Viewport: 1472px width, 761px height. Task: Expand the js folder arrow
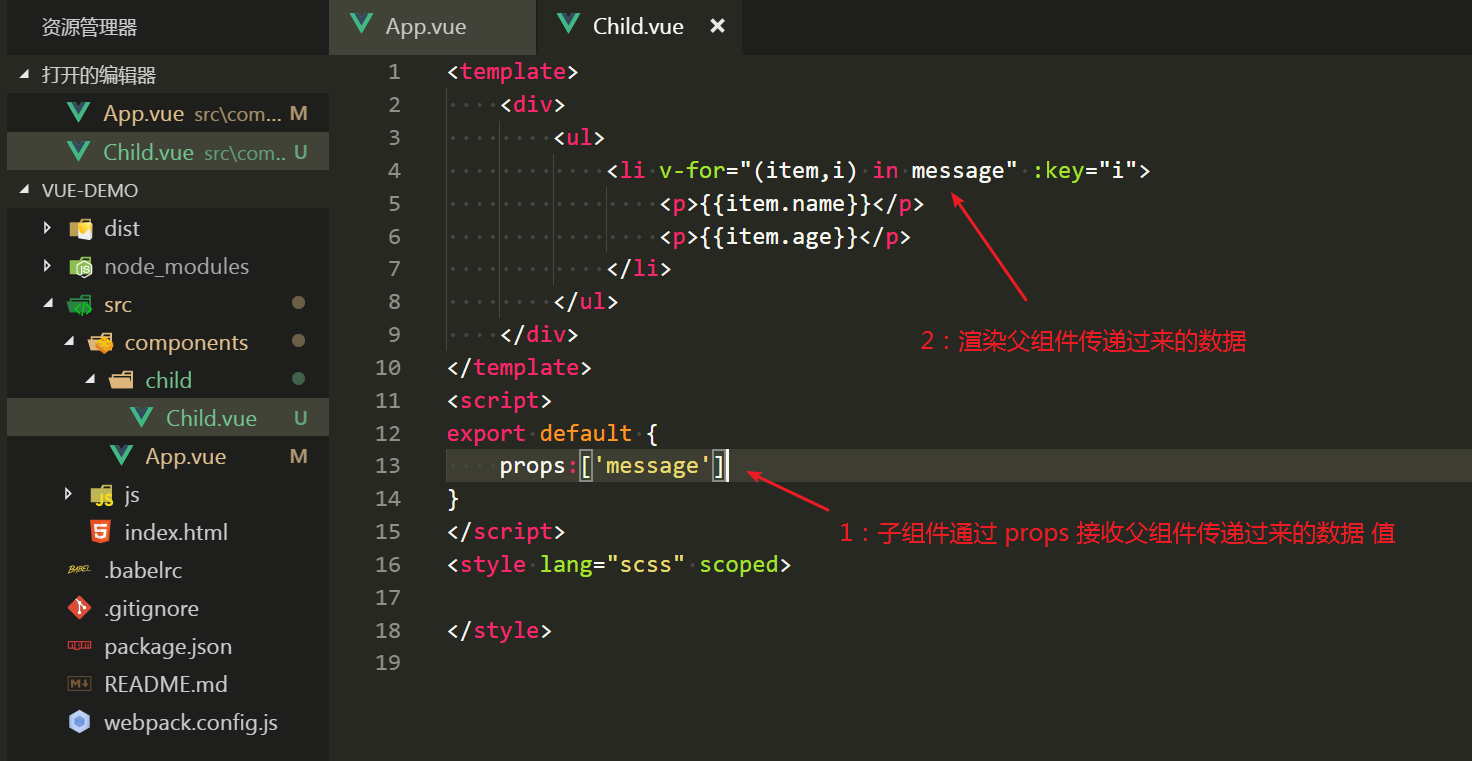pos(68,494)
